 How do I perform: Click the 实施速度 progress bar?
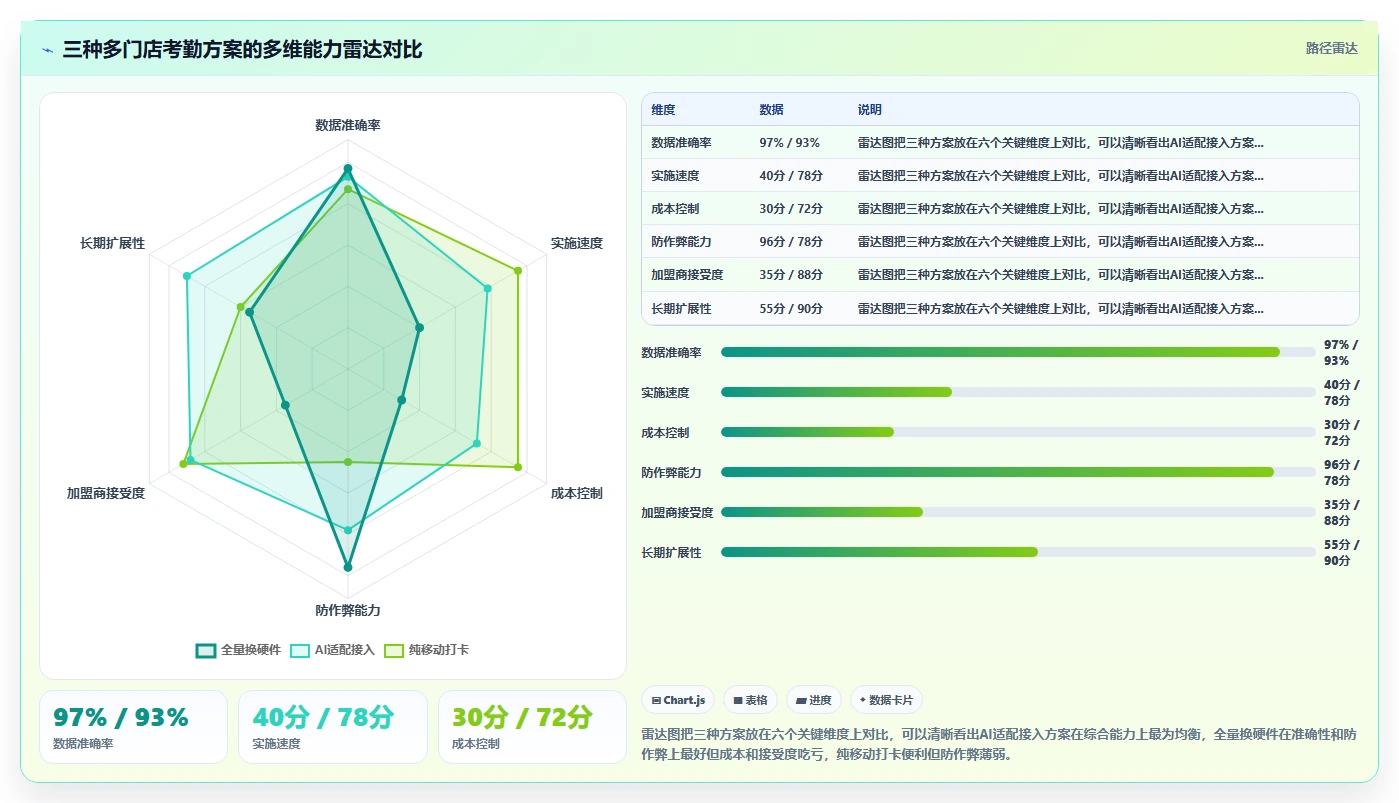1018,392
